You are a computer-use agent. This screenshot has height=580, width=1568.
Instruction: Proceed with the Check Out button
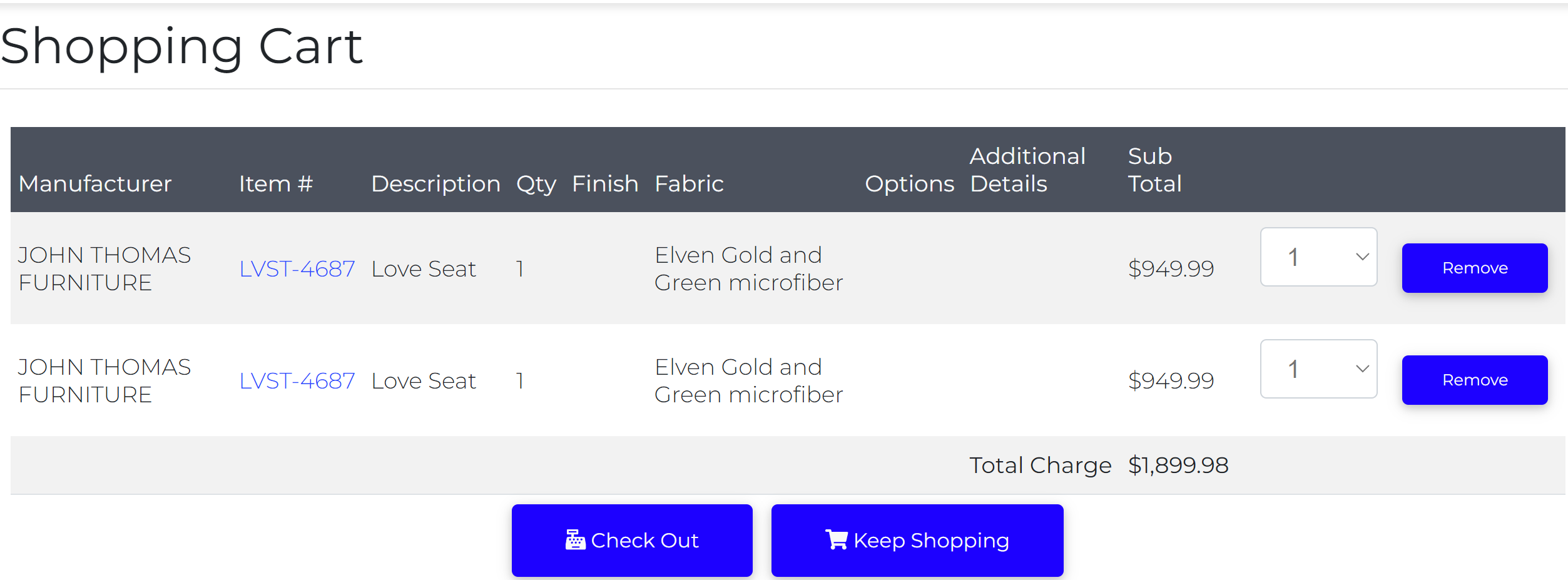coord(632,541)
